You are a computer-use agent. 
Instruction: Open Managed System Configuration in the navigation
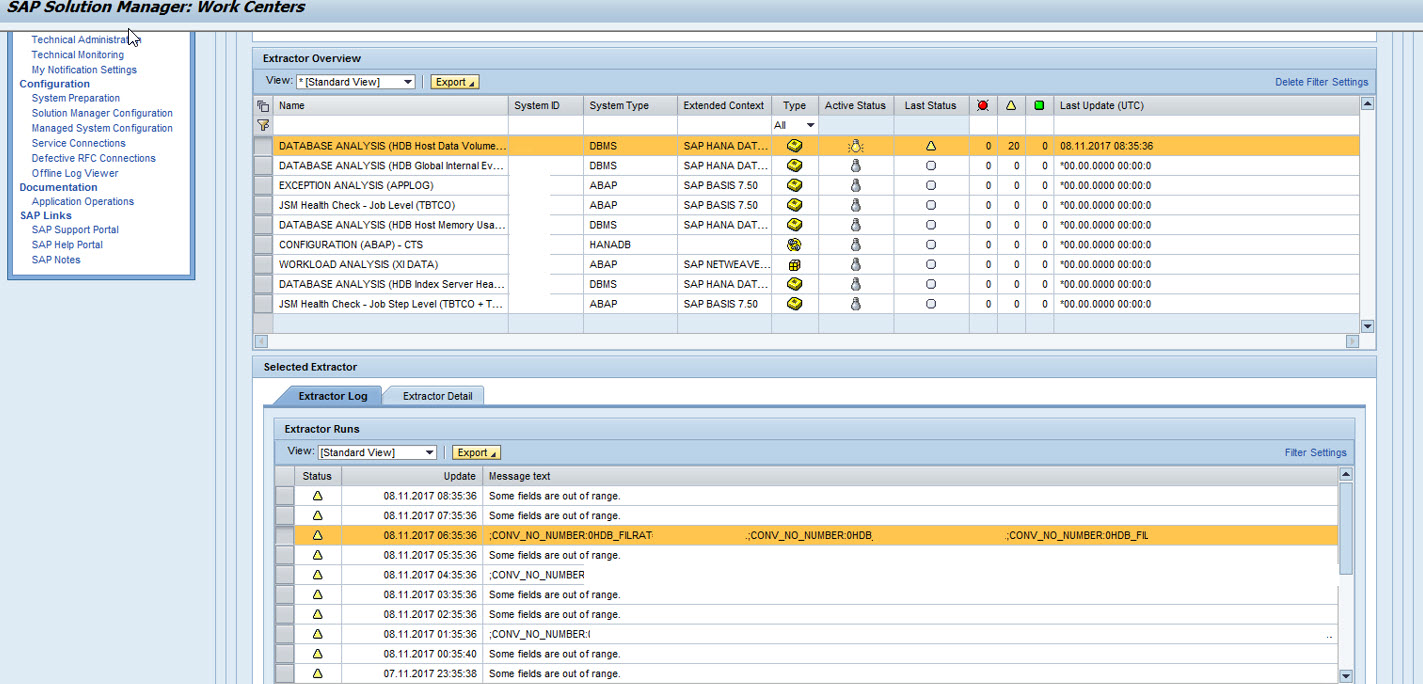[102, 128]
